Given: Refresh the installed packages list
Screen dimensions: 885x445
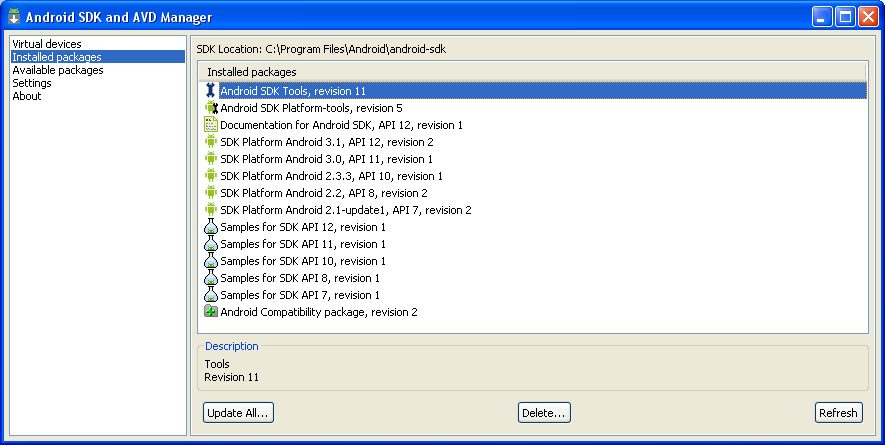Looking at the screenshot, I should pyautogui.click(x=838, y=412).
